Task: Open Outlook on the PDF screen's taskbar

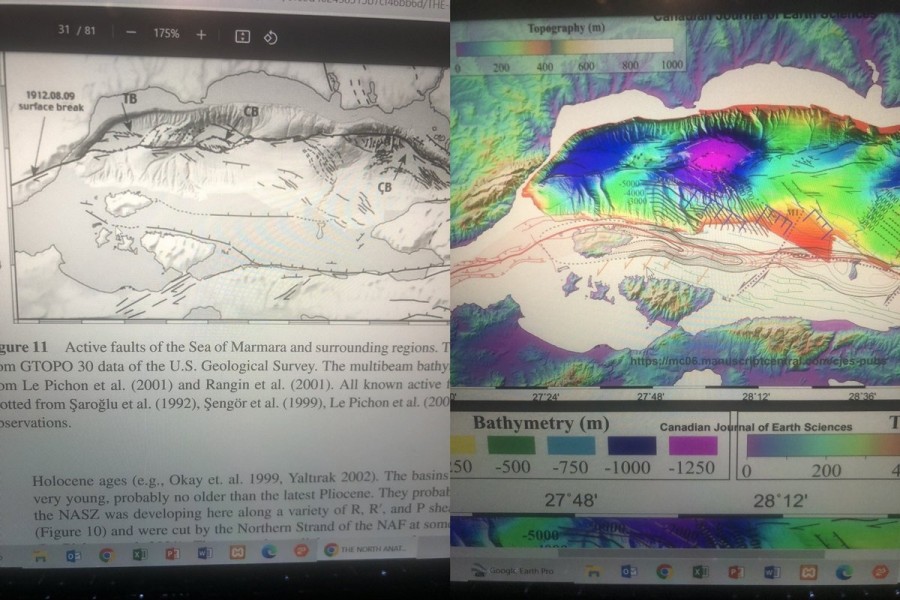Action: click(x=73, y=553)
